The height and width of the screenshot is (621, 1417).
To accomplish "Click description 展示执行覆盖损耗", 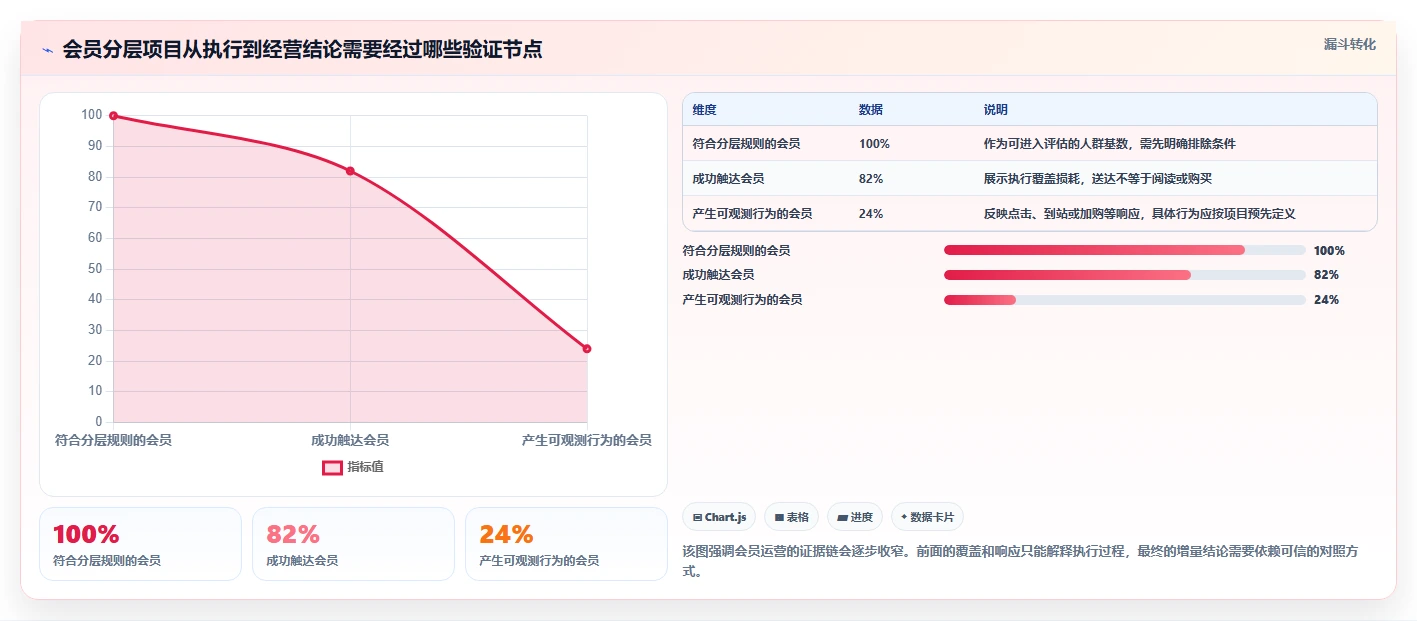I will 1100,178.
